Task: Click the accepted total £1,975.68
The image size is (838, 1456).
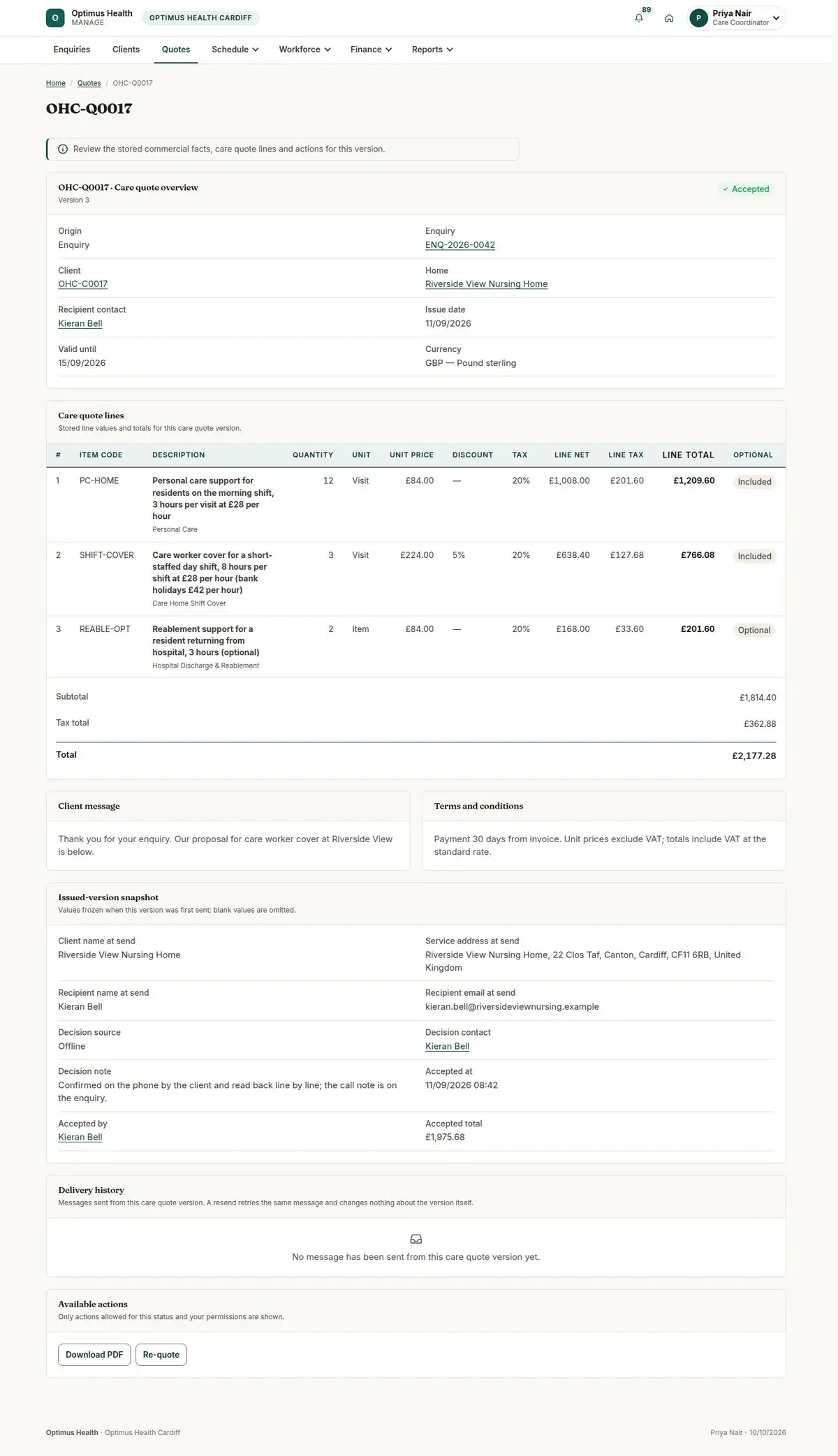Action: pyautogui.click(x=445, y=1137)
